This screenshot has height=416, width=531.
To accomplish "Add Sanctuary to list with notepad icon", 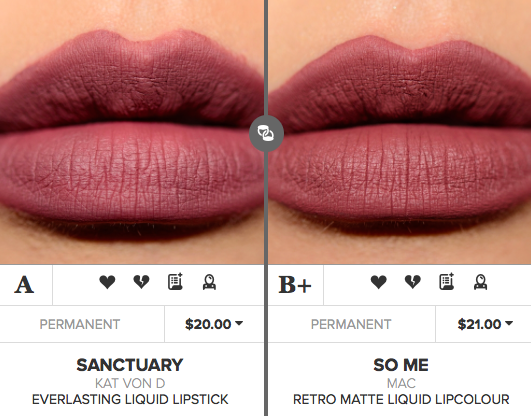I will pyautogui.click(x=175, y=282).
